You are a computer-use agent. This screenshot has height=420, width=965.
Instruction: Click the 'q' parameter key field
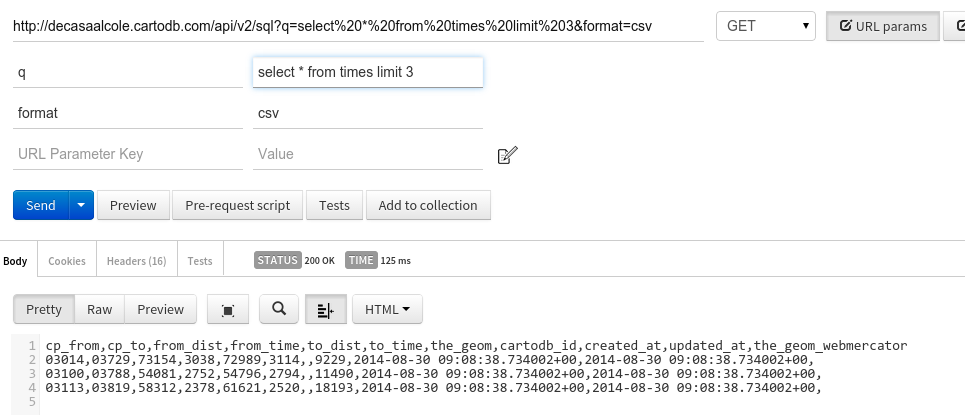(x=128, y=73)
